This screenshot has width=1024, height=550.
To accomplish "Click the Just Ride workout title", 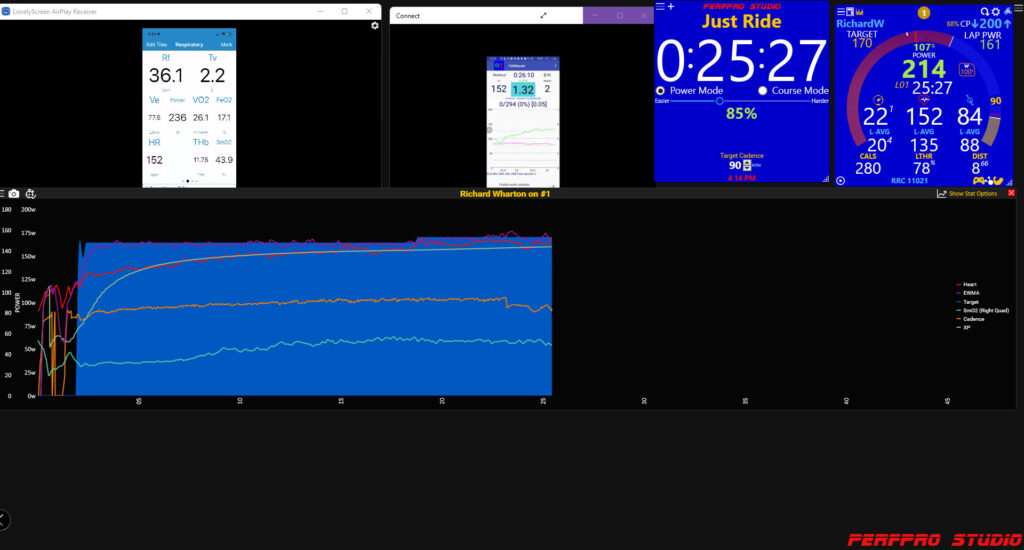I will (741, 22).
